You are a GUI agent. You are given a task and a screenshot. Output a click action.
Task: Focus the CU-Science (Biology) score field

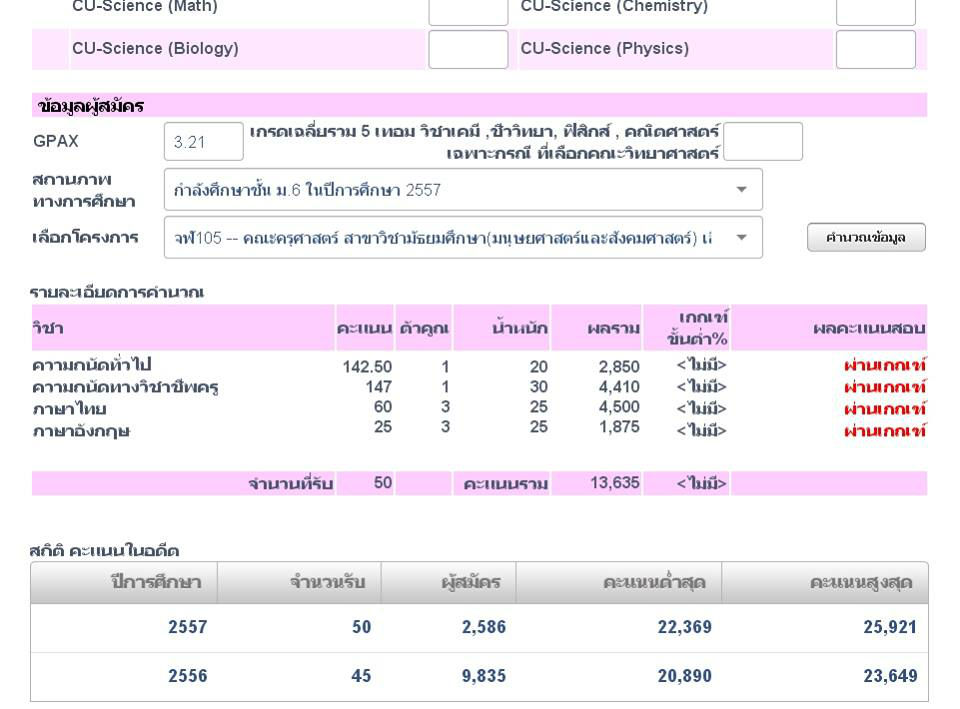pos(468,49)
